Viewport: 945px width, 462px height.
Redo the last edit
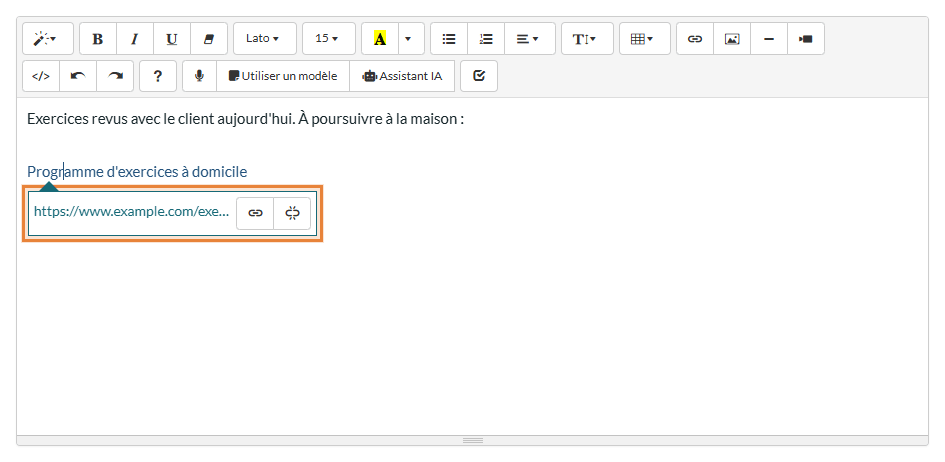click(115, 76)
